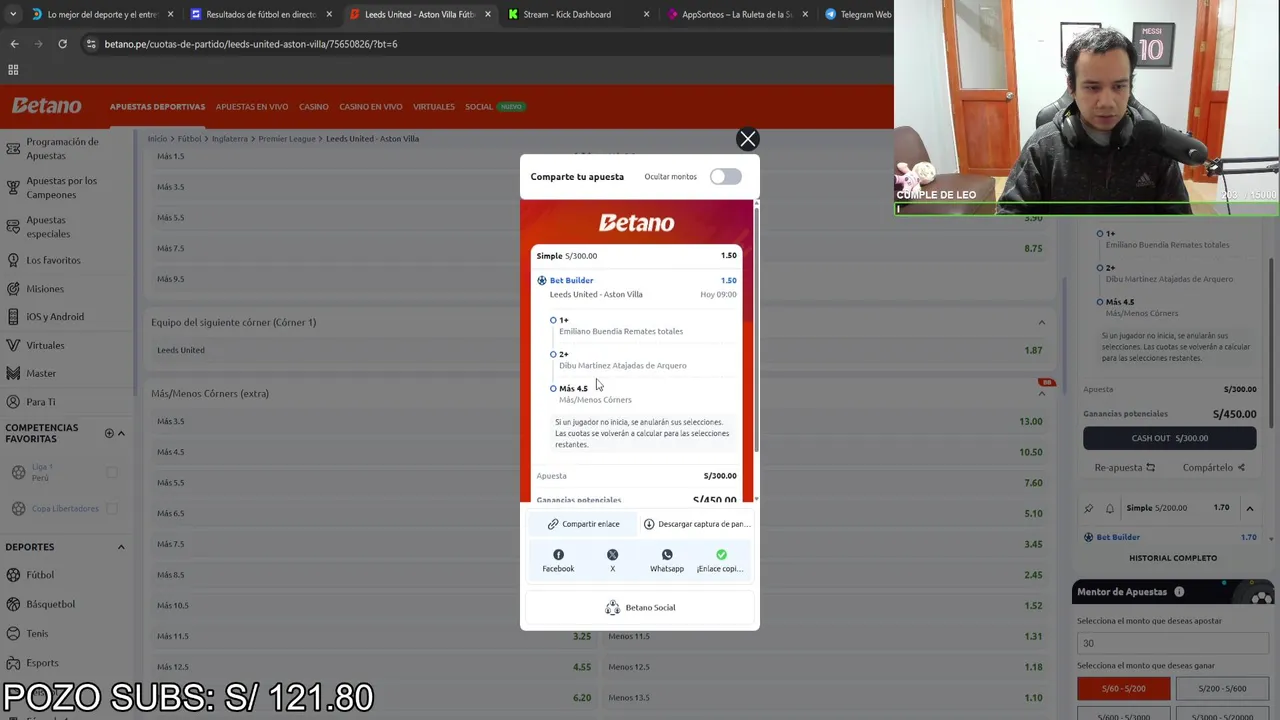Select Básquetbol sport in sidebar

pyautogui.click(x=50, y=604)
